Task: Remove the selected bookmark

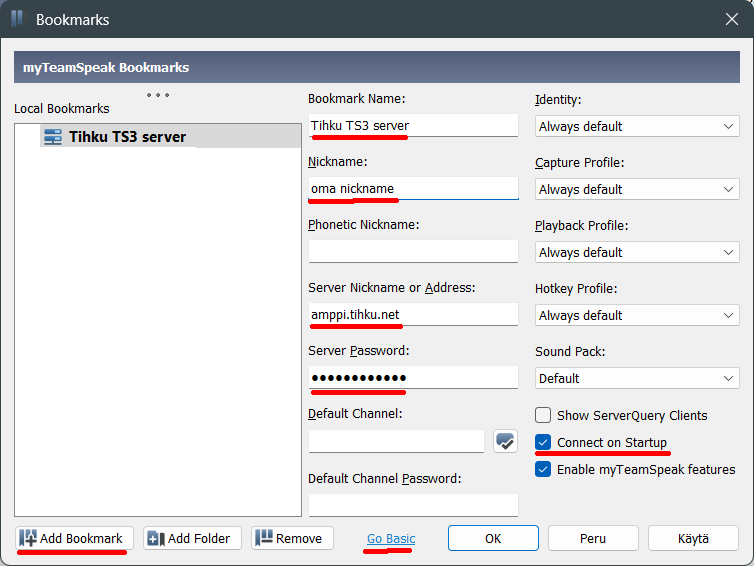Action: [291, 538]
